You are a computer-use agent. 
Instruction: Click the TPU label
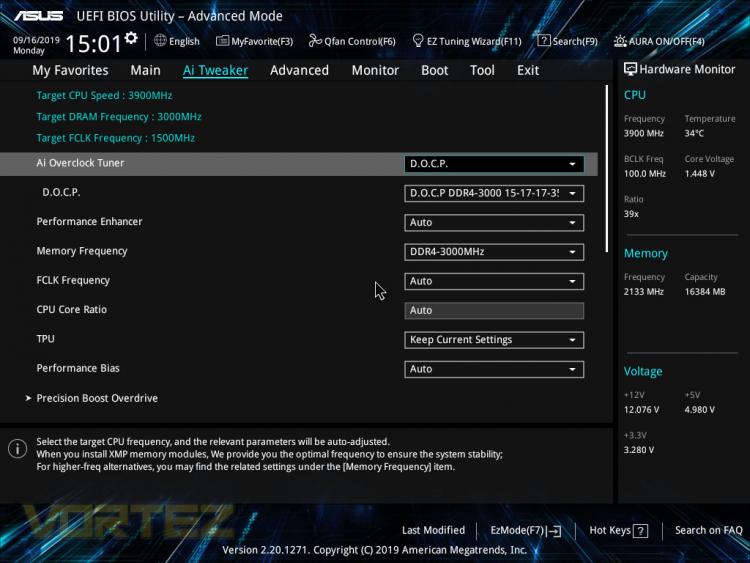pyautogui.click(x=45, y=339)
